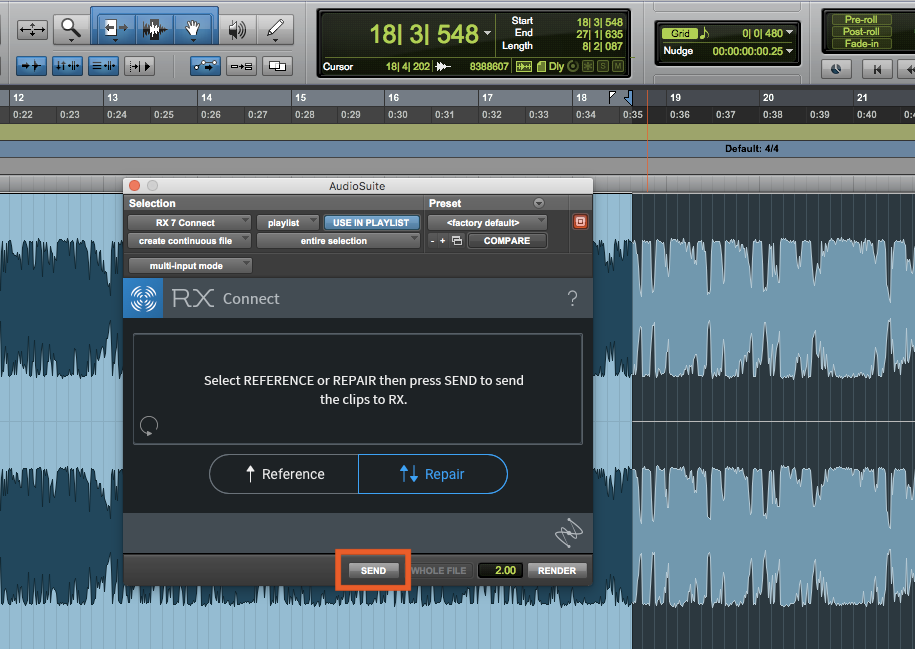Click the circular indicator after Dly
The height and width of the screenshot is (649, 915).
(x=573, y=67)
